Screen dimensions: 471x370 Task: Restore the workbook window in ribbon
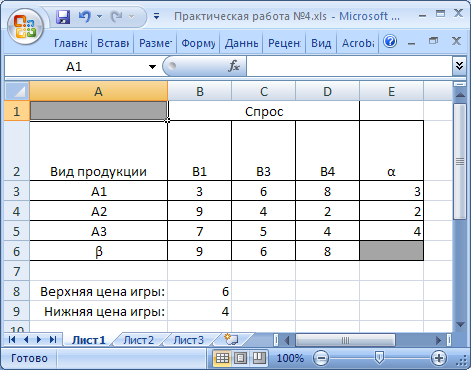pyautogui.click(x=434, y=41)
